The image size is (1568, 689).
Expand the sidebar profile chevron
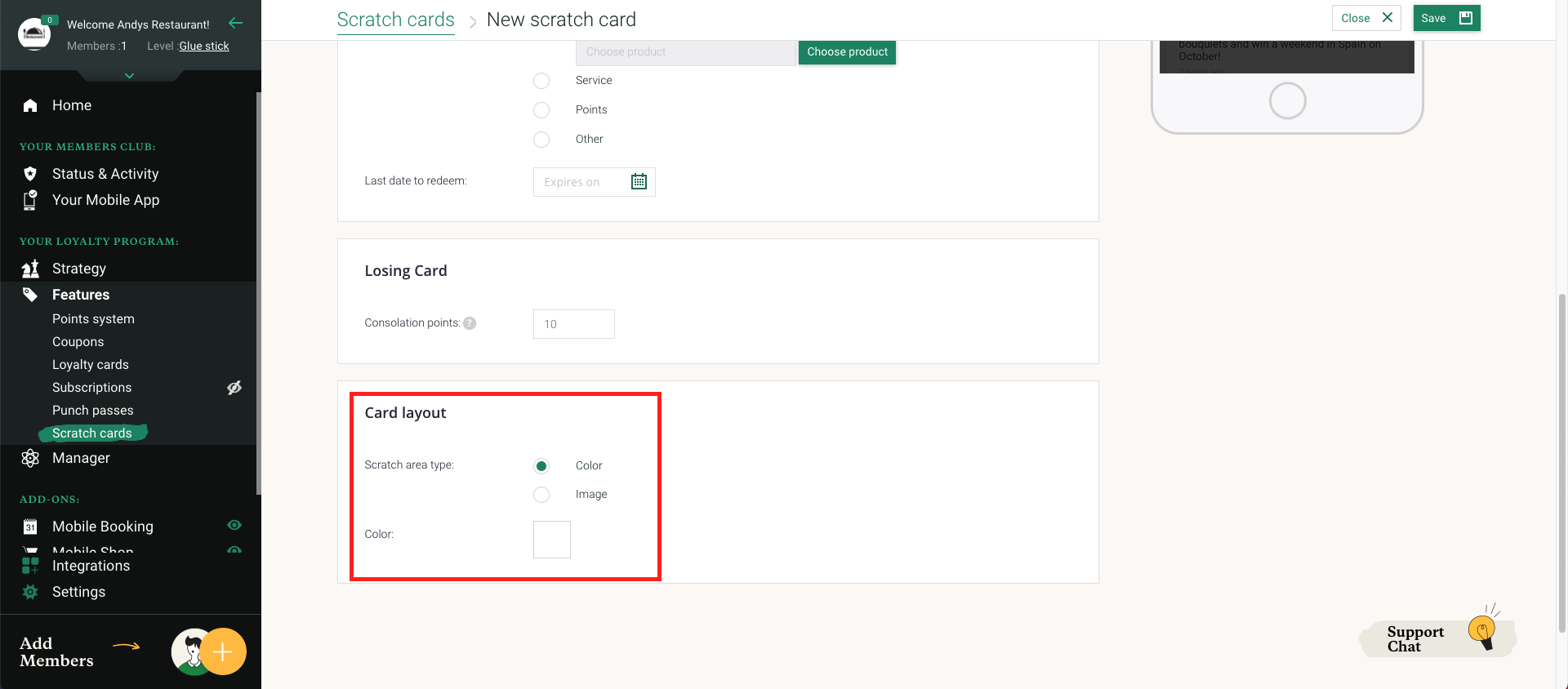click(x=129, y=75)
